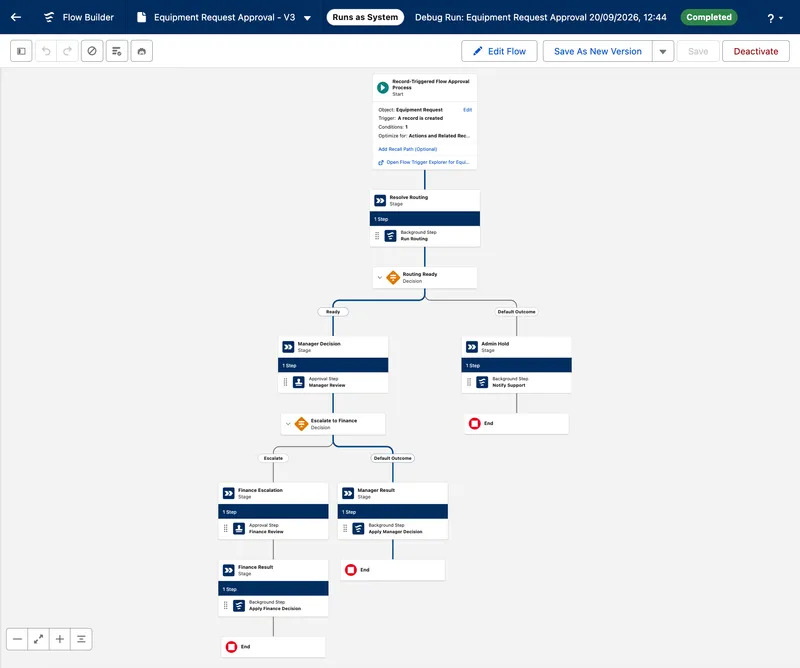
Task: Click Apply Manager Decision step icon
Action: click(359, 529)
